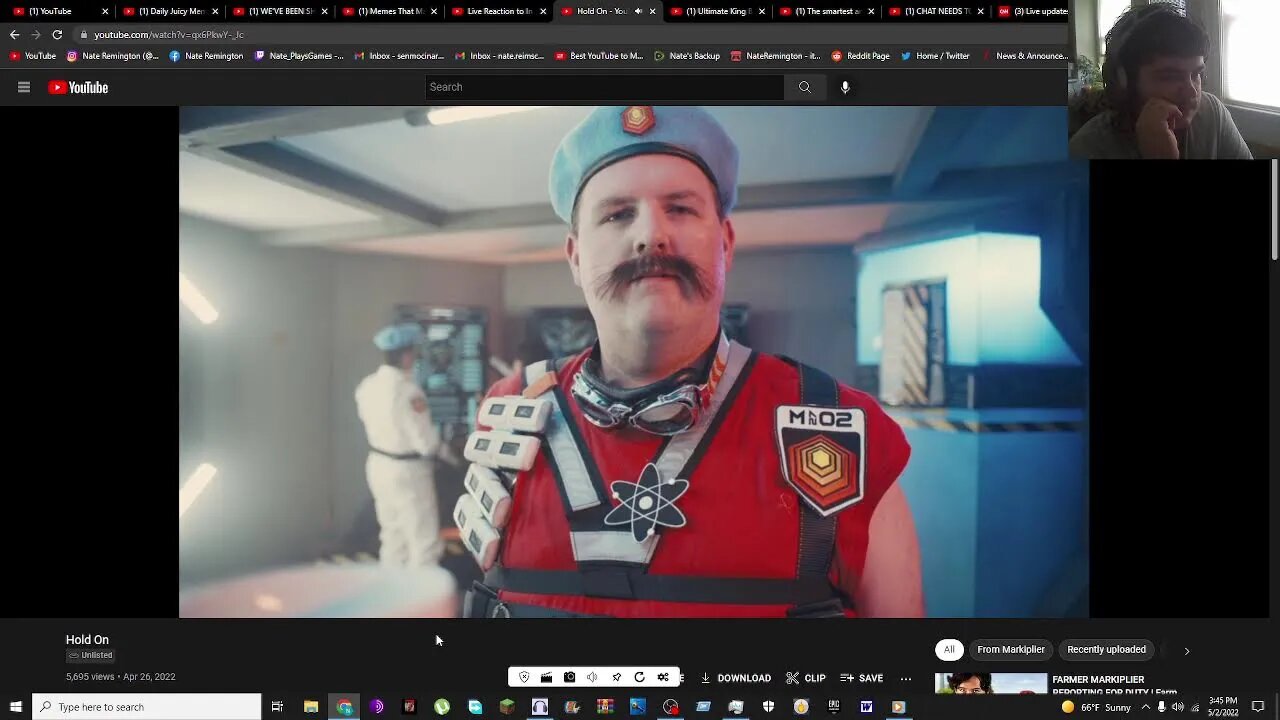Click the Windows taskbar search box
This screenshot has width=1280, height=720.
coord(147,707)
